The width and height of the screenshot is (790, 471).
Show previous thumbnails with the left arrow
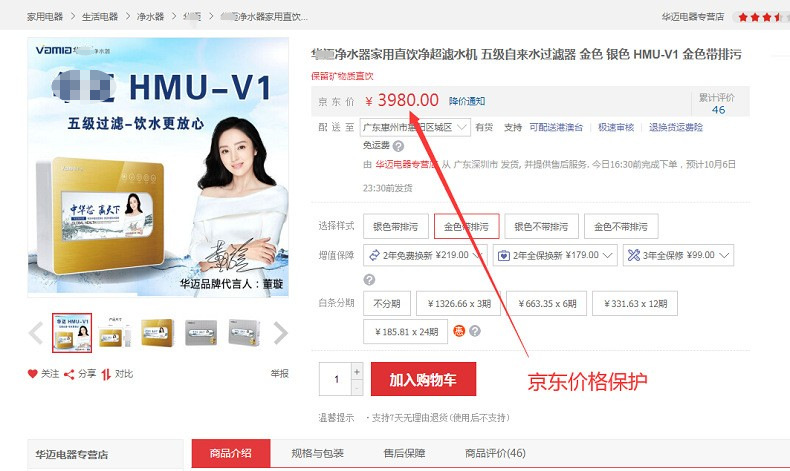tap(36, 333)
